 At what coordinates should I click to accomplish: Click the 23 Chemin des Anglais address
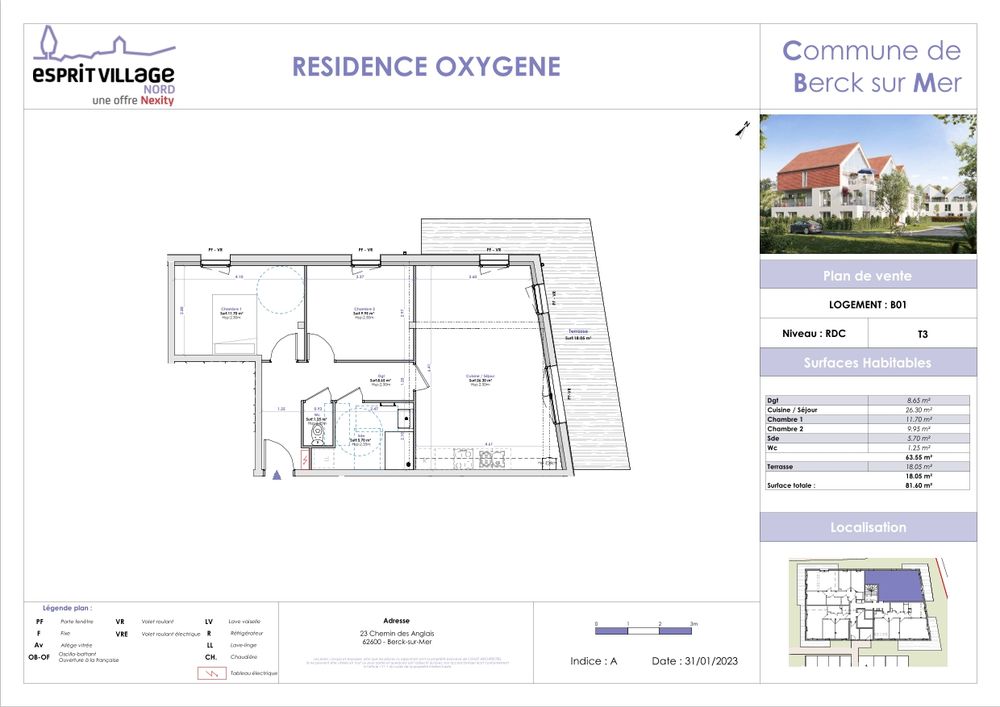[x=397, y=634]
